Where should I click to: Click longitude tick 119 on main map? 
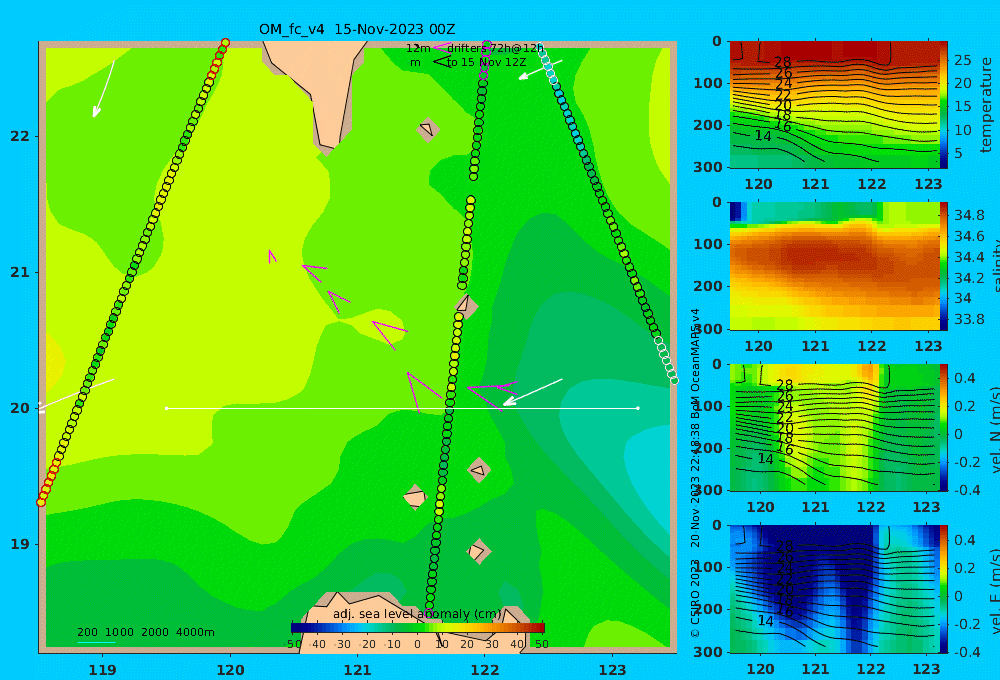tap(102, 670)
